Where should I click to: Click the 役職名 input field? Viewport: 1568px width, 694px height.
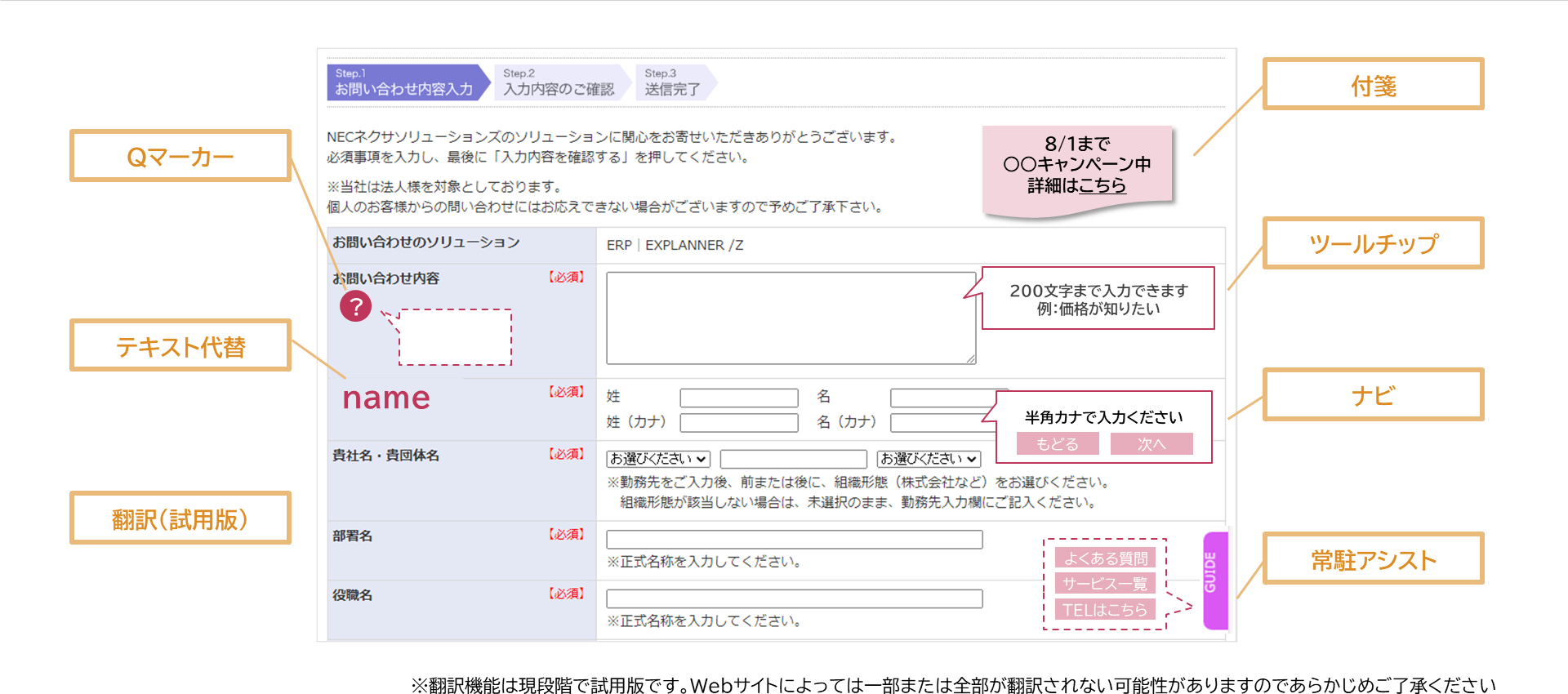click(795, 599)
